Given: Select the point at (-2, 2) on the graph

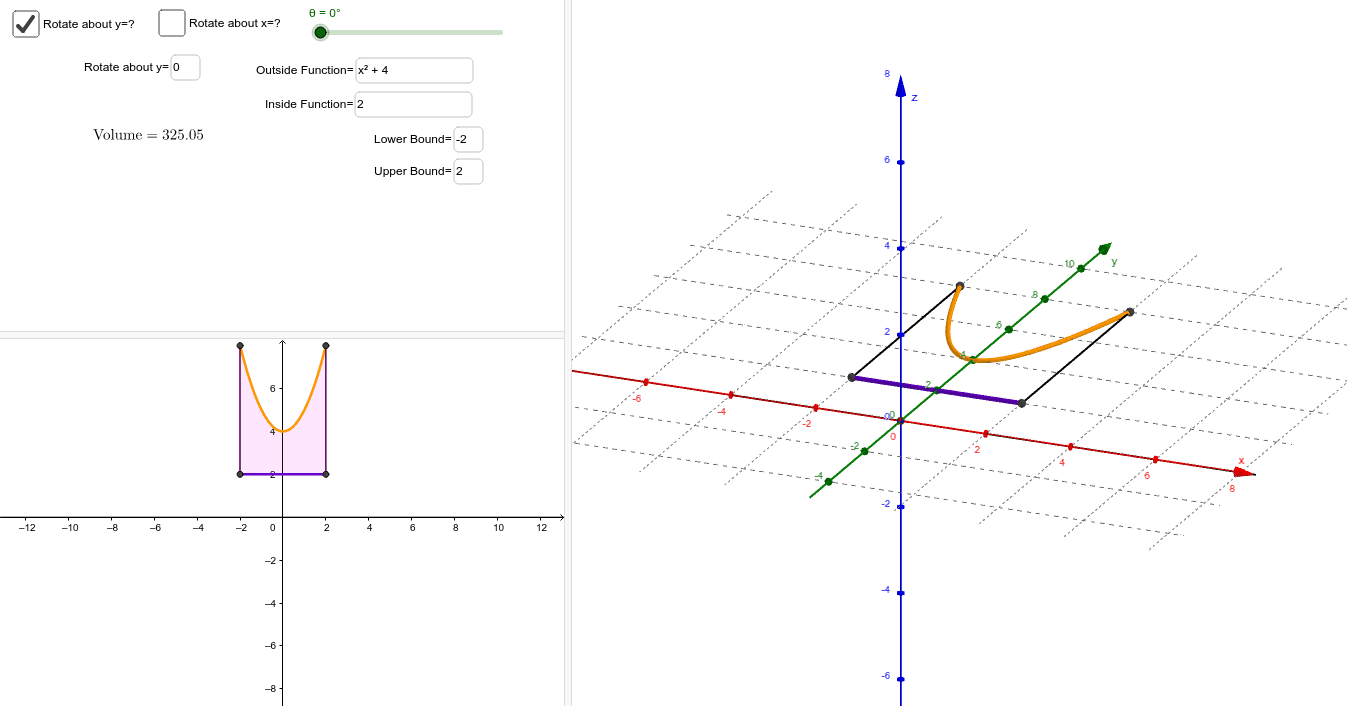Looking at the screenshot, I should [x=239, y=474].
